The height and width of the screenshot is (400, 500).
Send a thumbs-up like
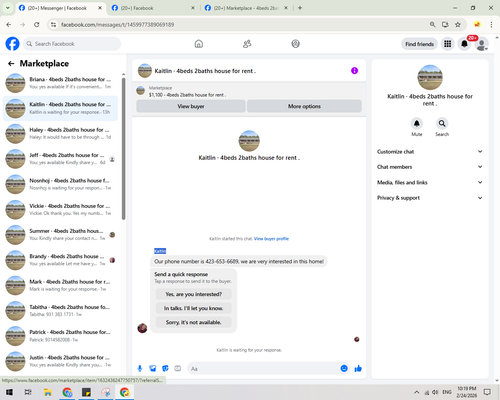pos(358,368)
